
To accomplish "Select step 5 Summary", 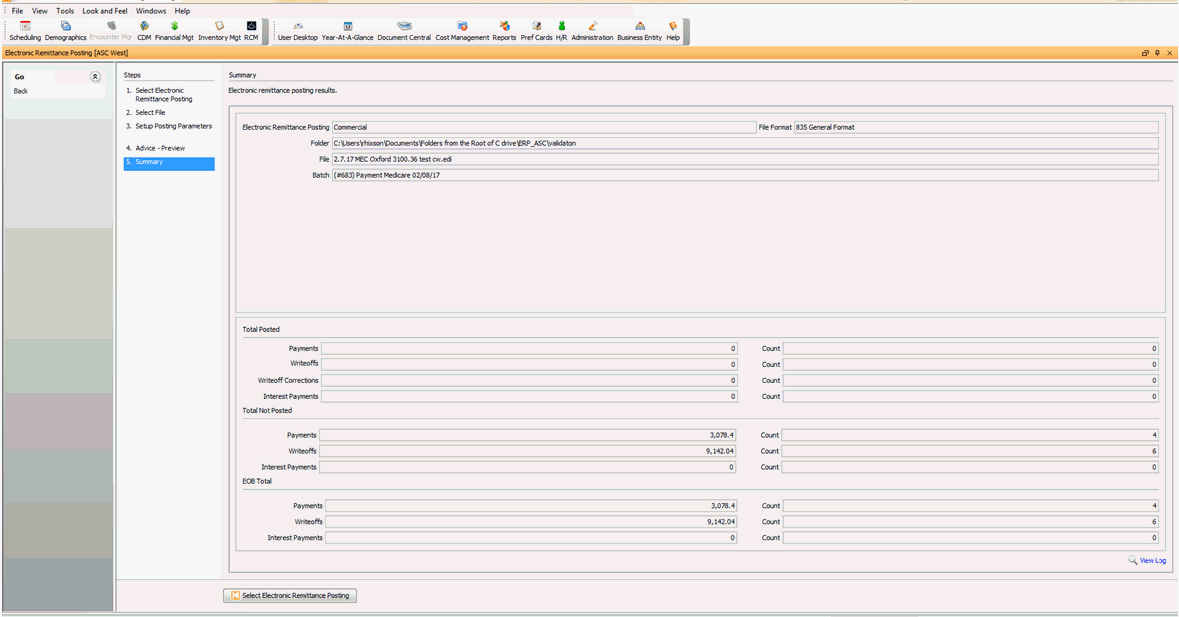I will [169, 163].
